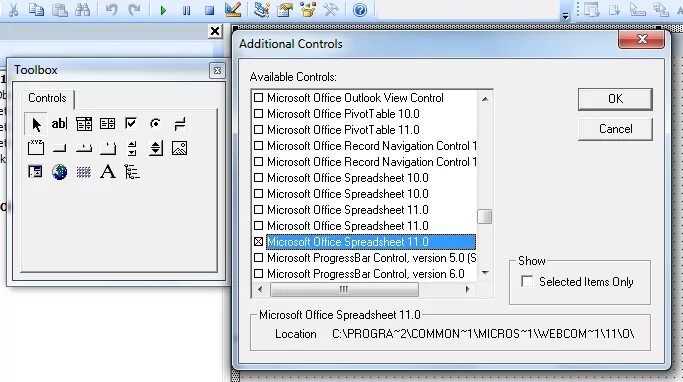Viewport: 683px width, 382px height.
Task: Run the macro with green play icon
Action: [163, 10]
